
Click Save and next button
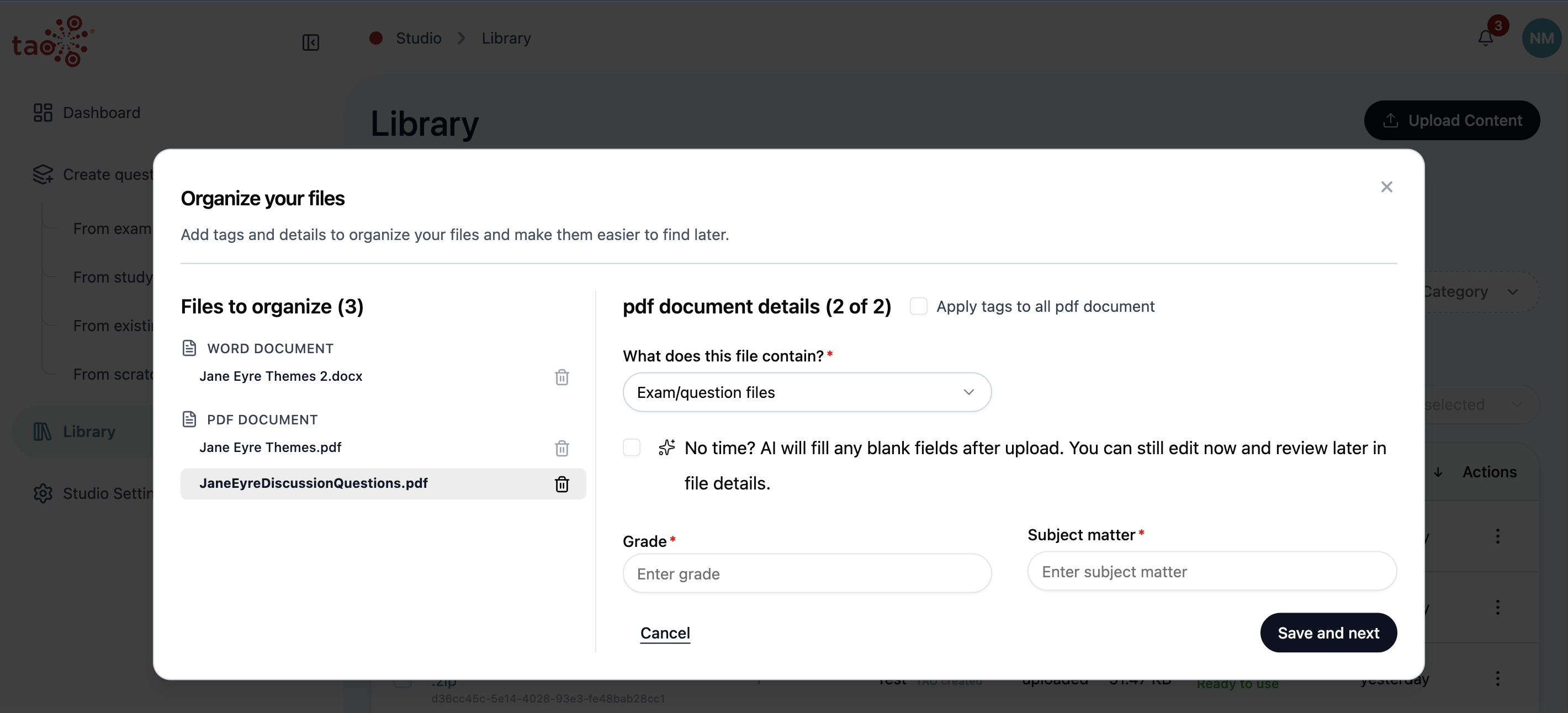(x=1328, y=632)
